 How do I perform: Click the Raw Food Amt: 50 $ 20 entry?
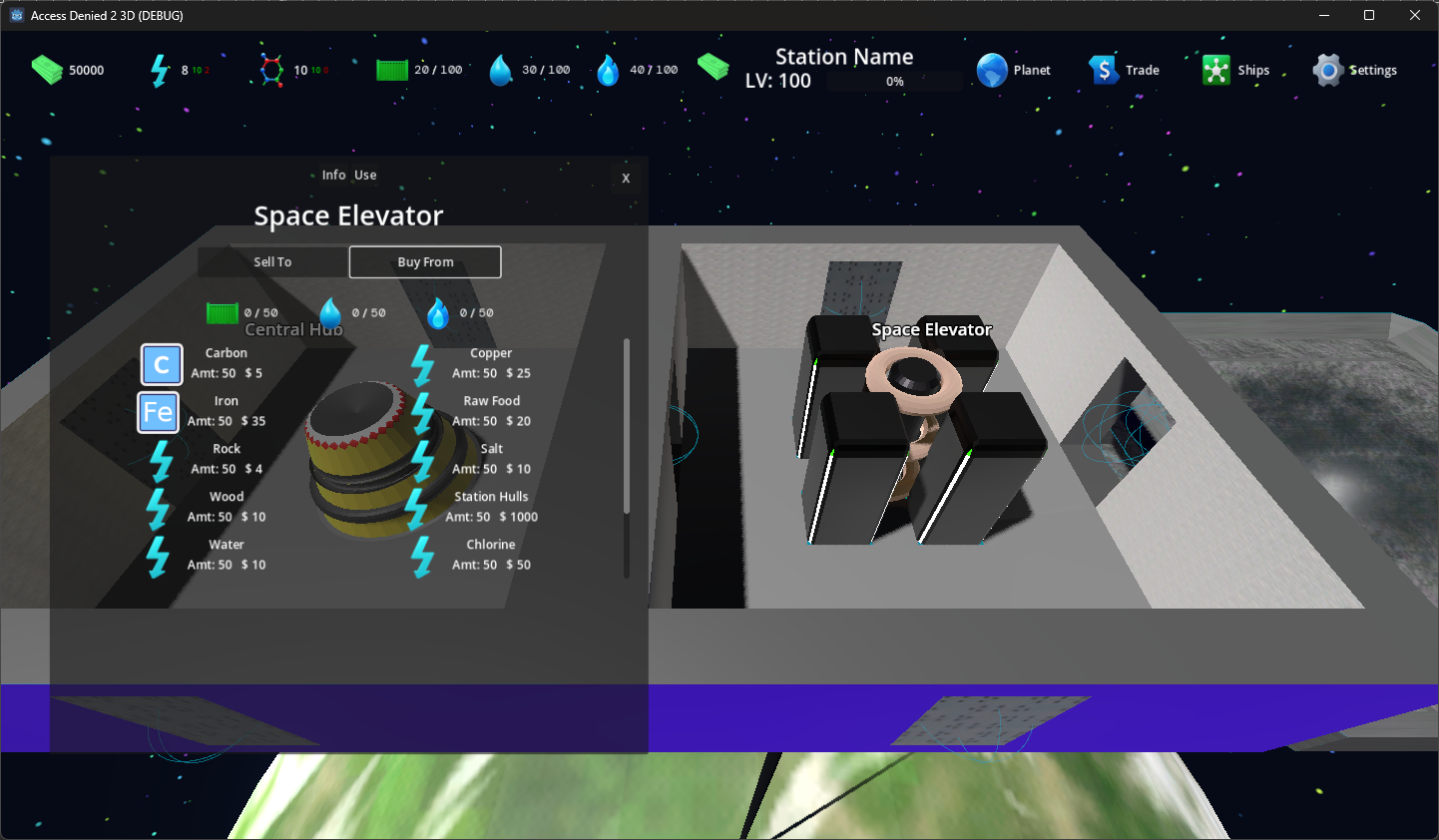491,411
